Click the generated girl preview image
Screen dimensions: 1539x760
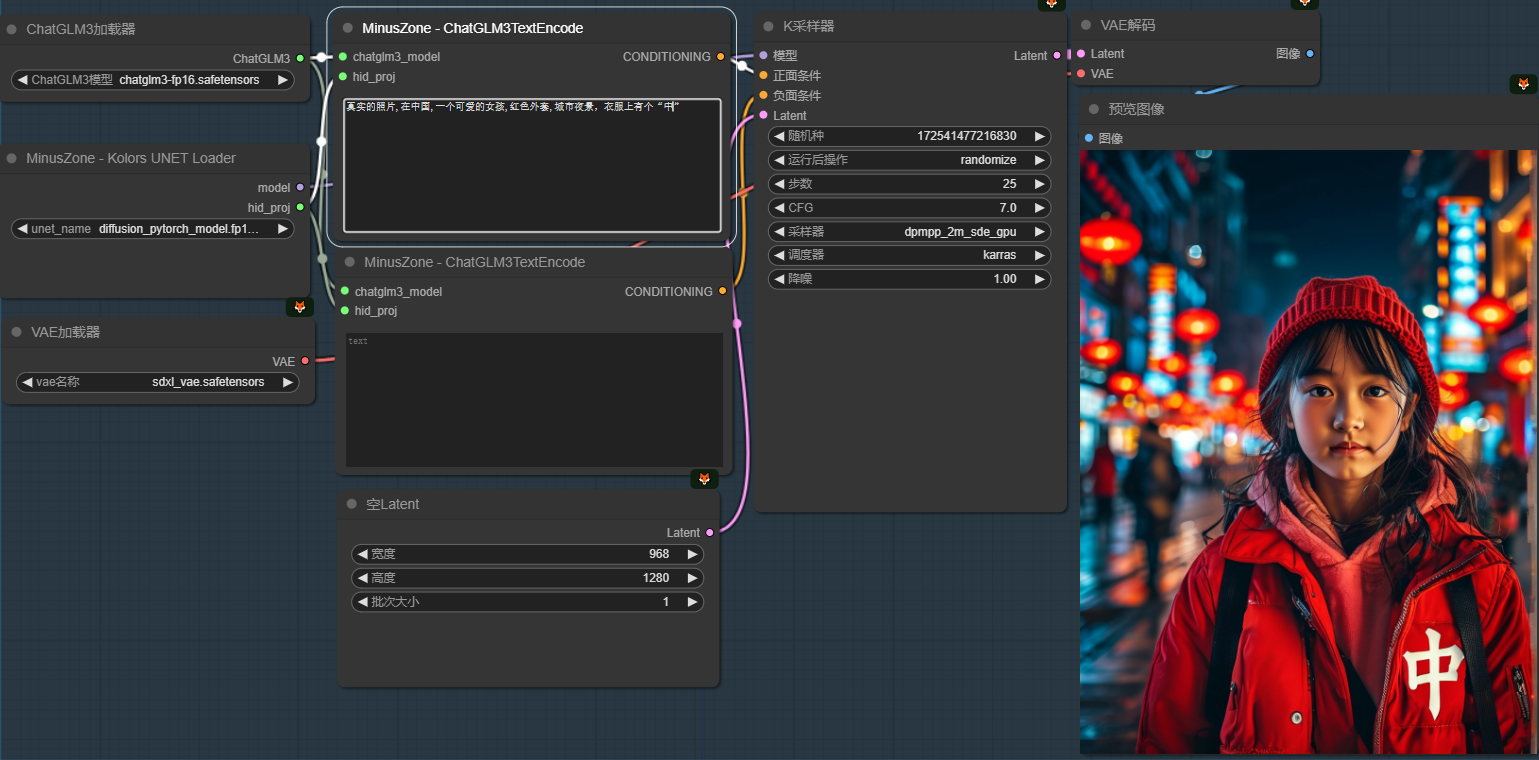[x=1309, y=452]
